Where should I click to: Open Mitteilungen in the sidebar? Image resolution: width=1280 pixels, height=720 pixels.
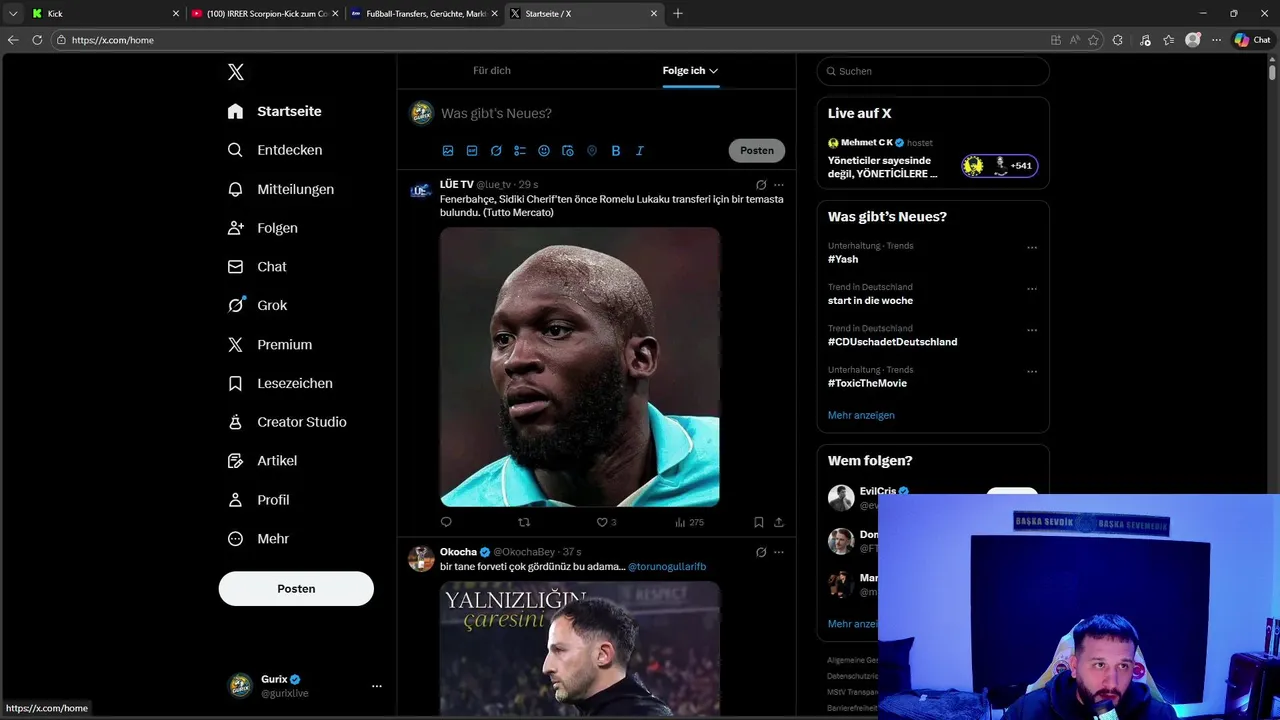[281, 189]
